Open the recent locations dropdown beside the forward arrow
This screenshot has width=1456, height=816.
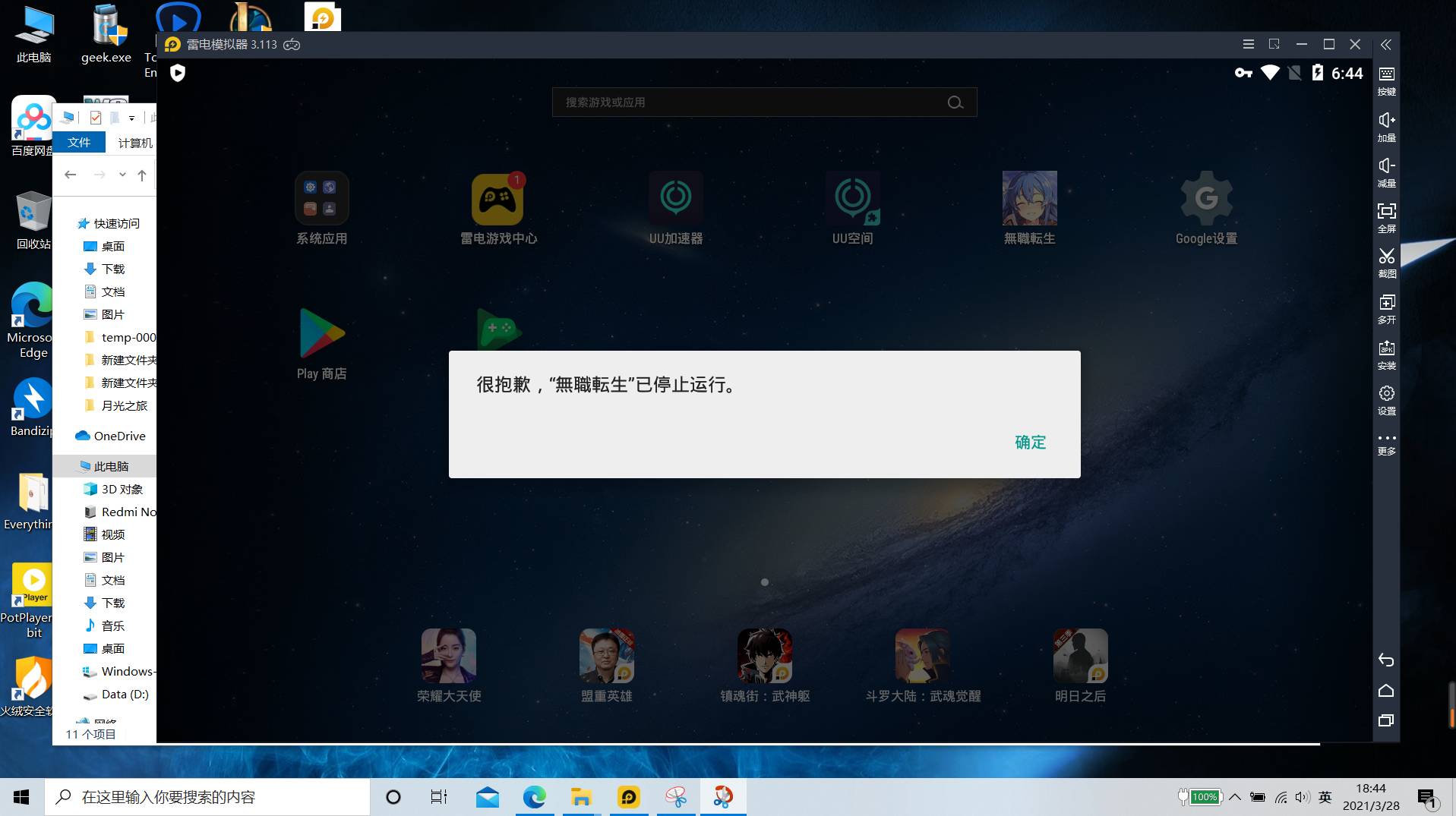pos(122,174)
